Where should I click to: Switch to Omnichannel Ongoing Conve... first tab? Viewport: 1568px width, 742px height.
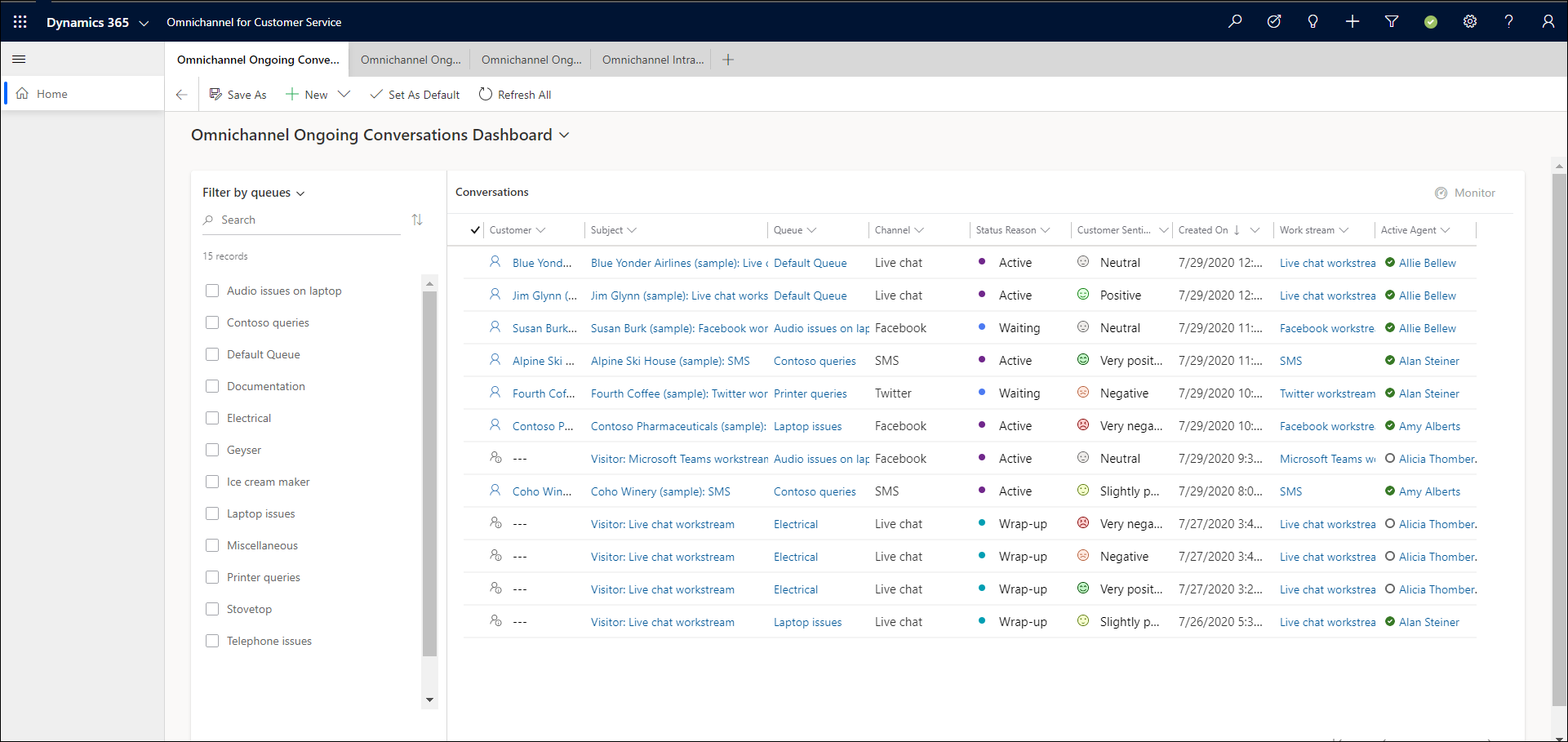257,60
